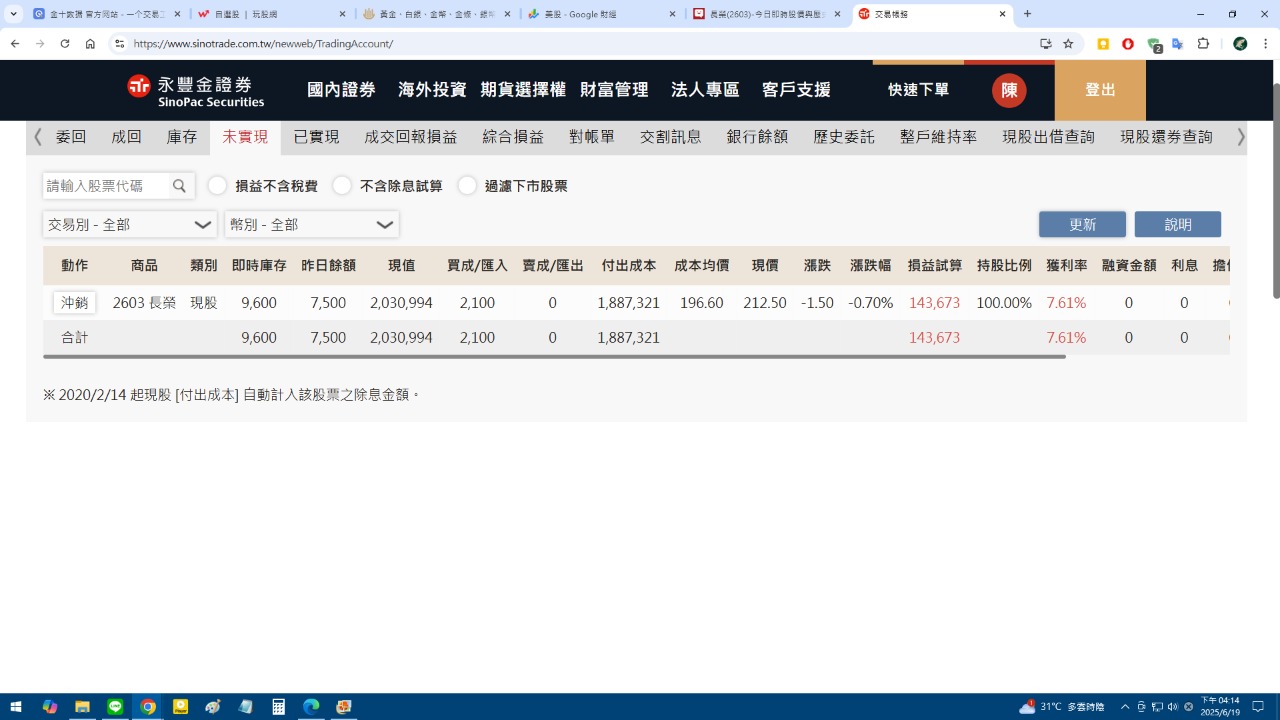Open the 國內證券 navigation menu
The image size is (1280, 720).
click(341, 90)
